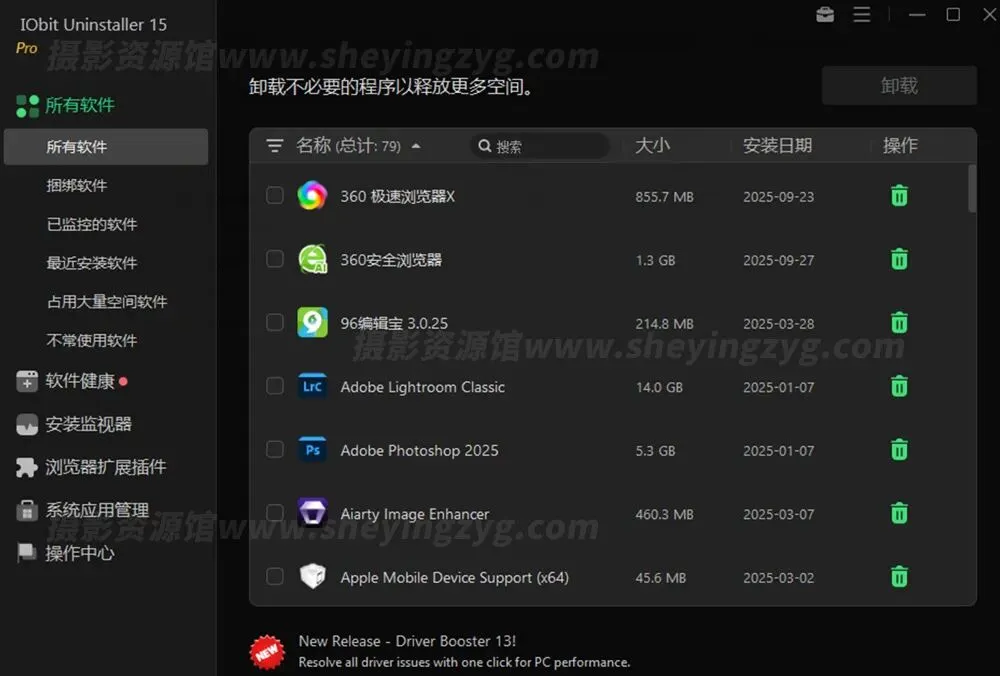Click the software list vertical scrollbar
The image size is (1000, 676).
click(972, 189)
